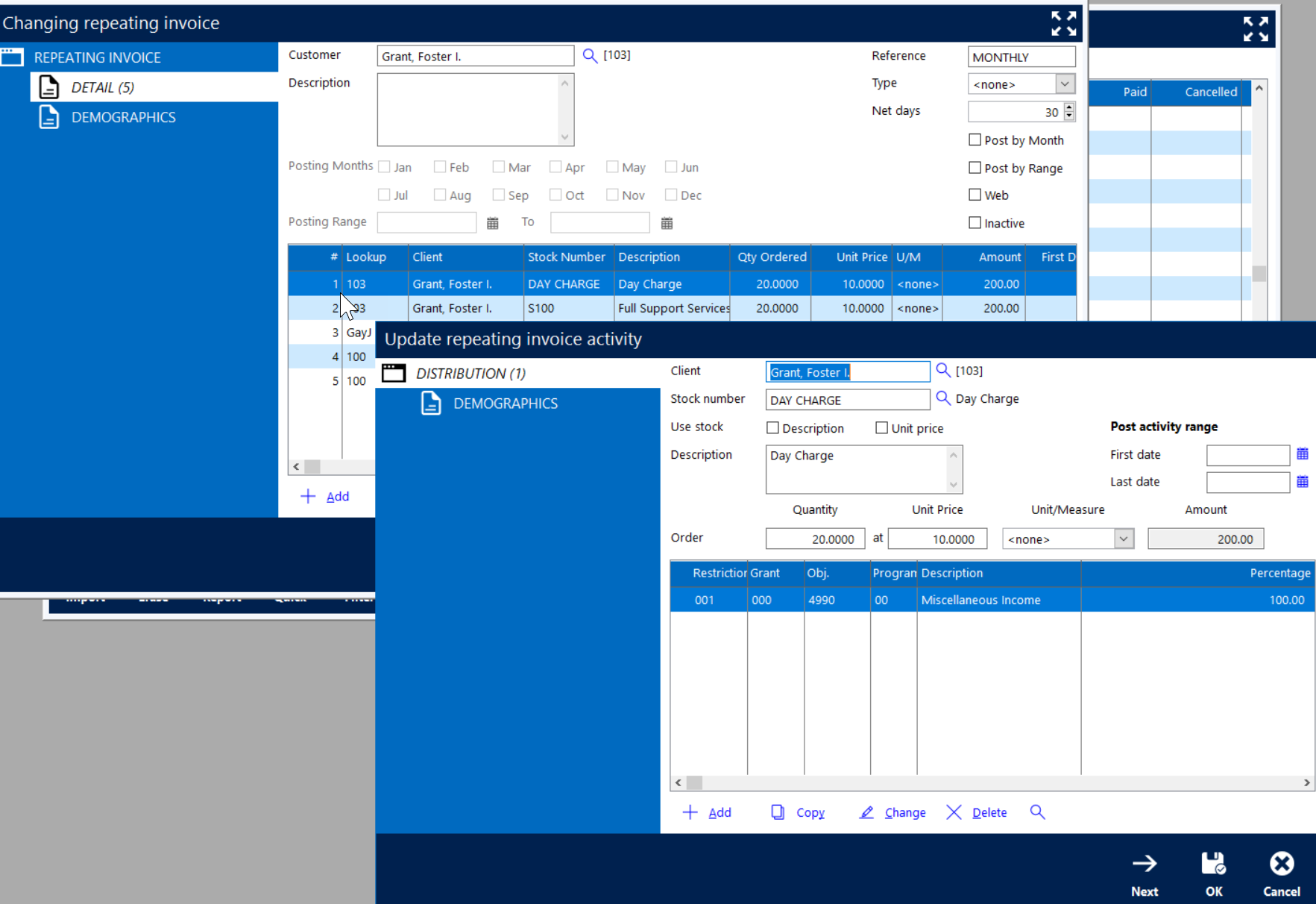Enable the Post by Month checkbox
The height and width of the screenshot is (904, 1316).
click(975, 140)
